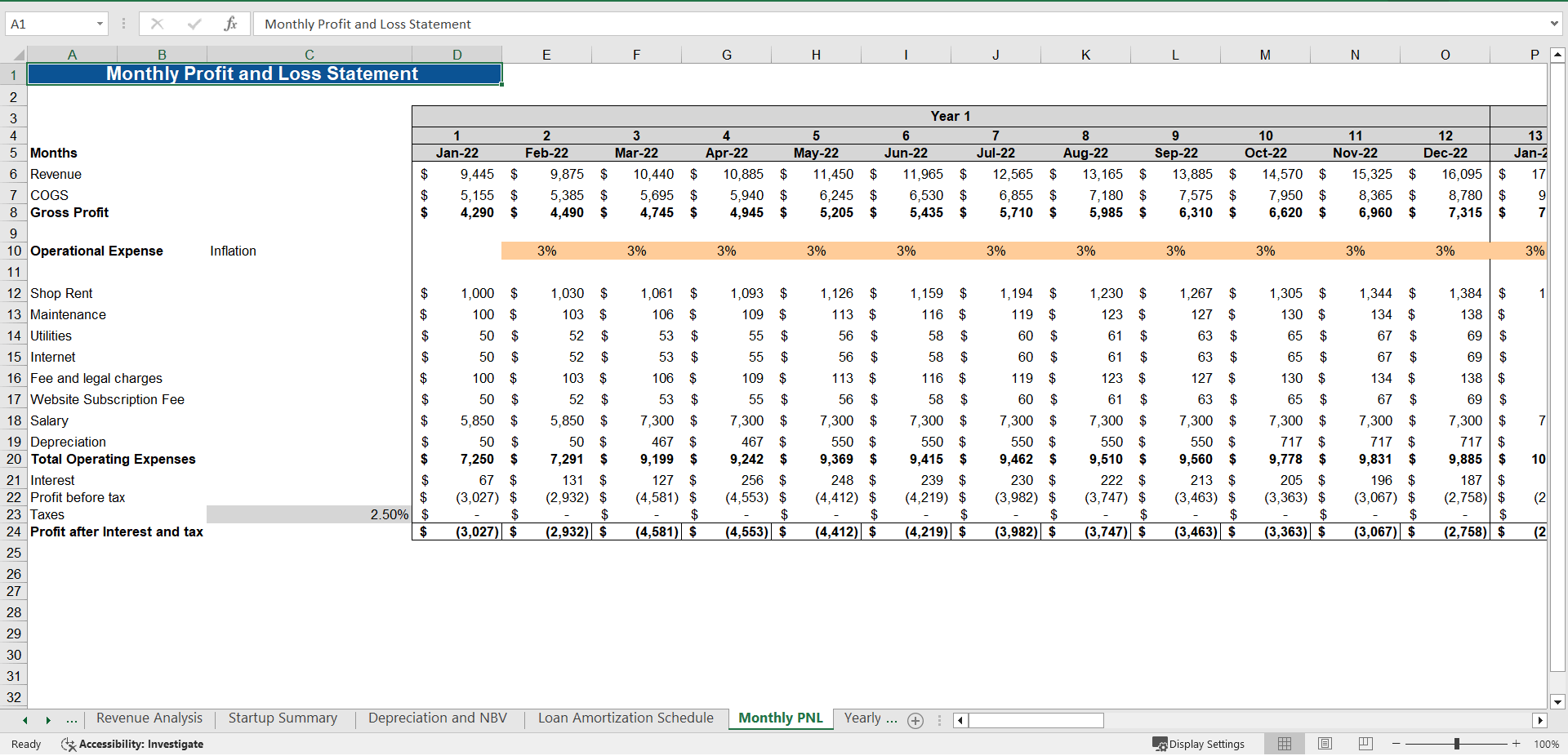Click the right arrow on horizontal scrollbar
Viewport: 1568px width, 756px height.
point(1541,721)
